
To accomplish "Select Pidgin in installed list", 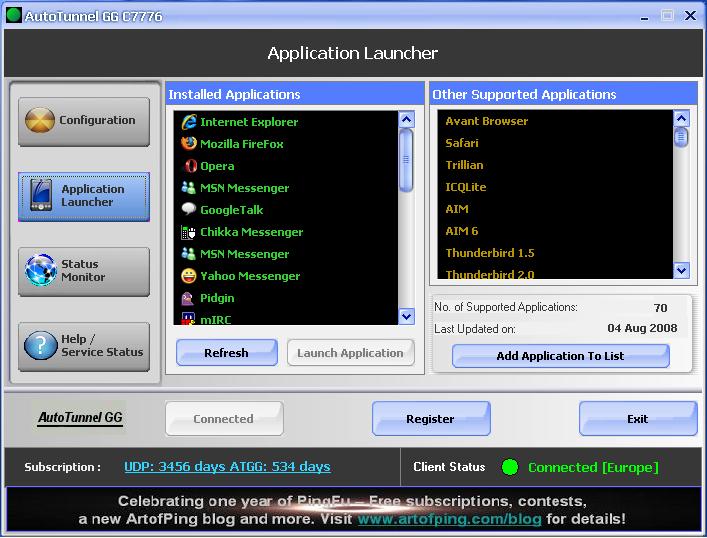I will pos(286,298).
